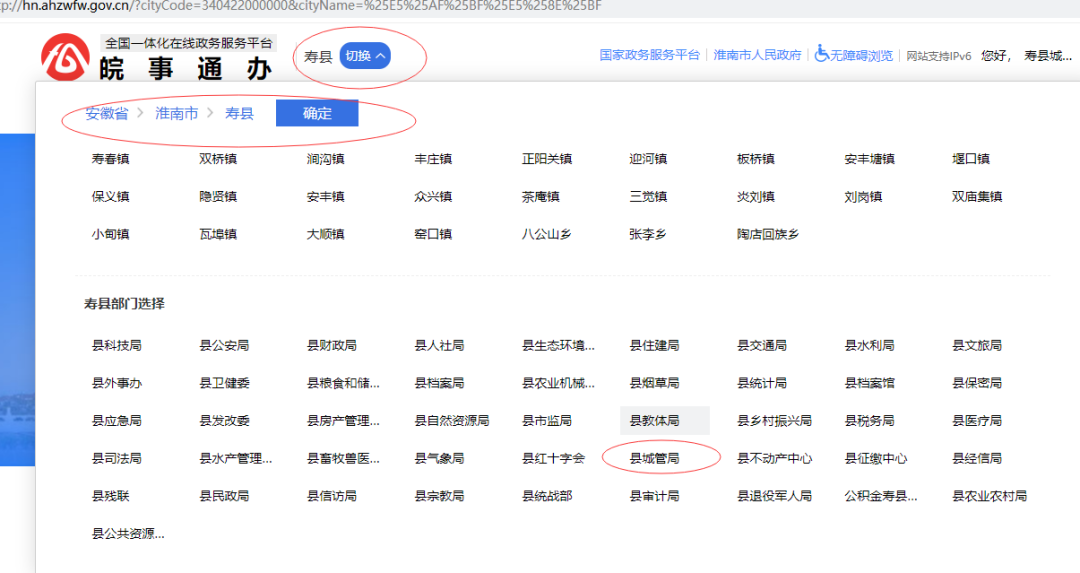1080x573 pixels.
Task: Choose 三觉镇 town
Action: tap(647, 197)
